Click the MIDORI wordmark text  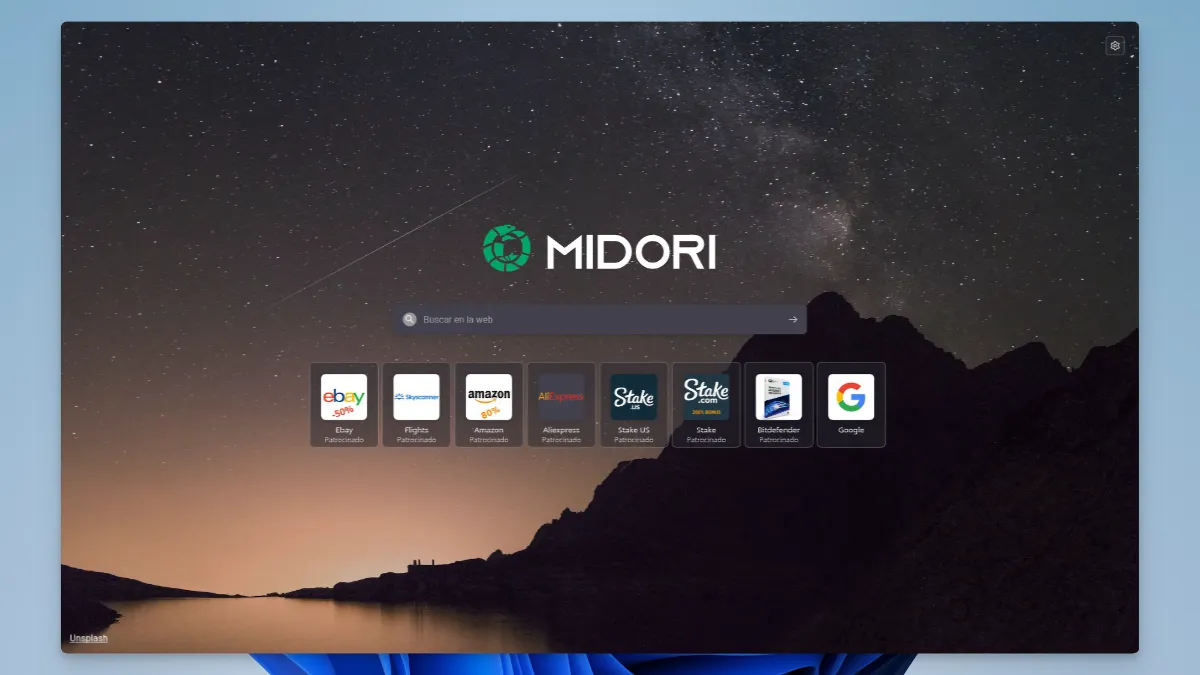(631, 251)
